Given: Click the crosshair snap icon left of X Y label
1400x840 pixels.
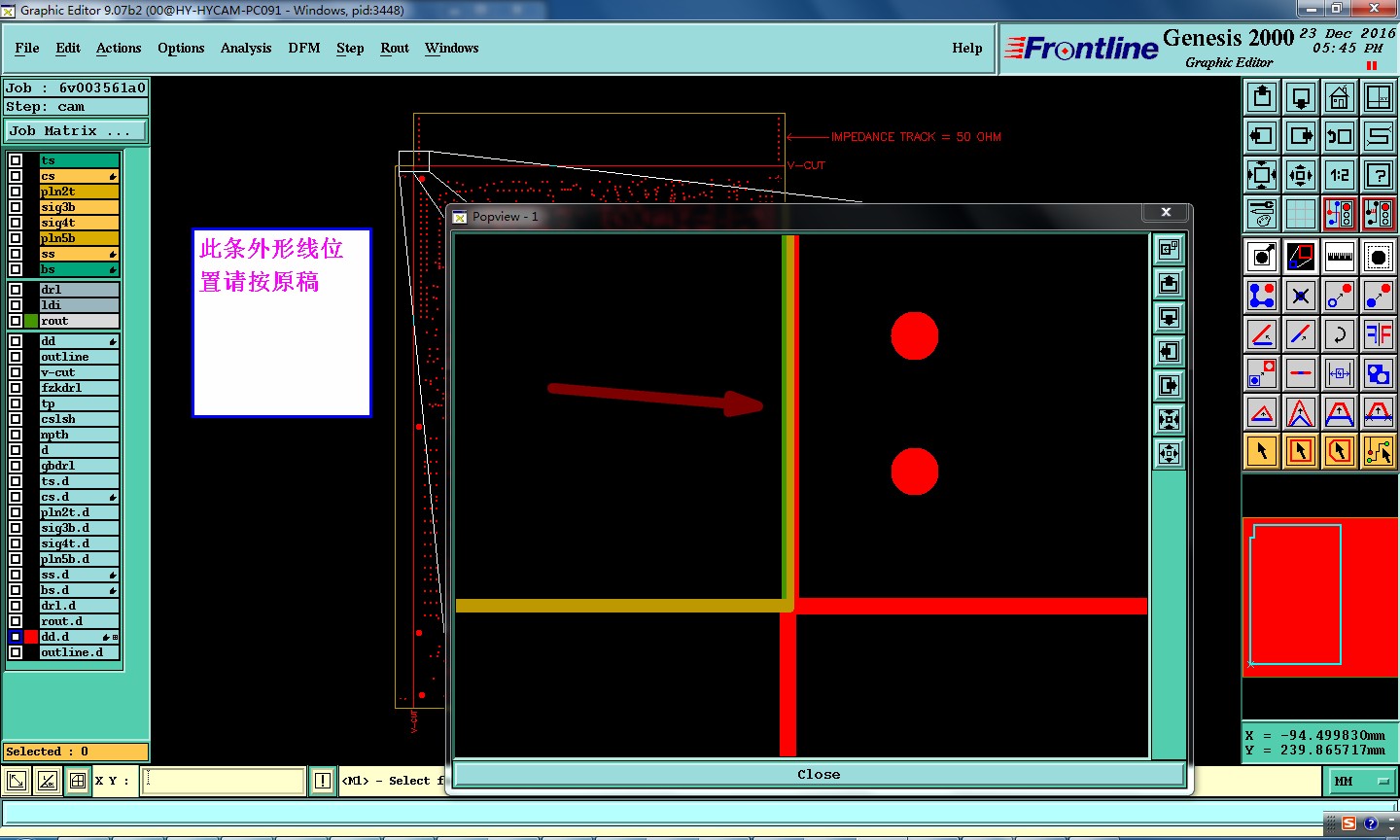Looking at the screenshot, I should [x=78, y=781].
